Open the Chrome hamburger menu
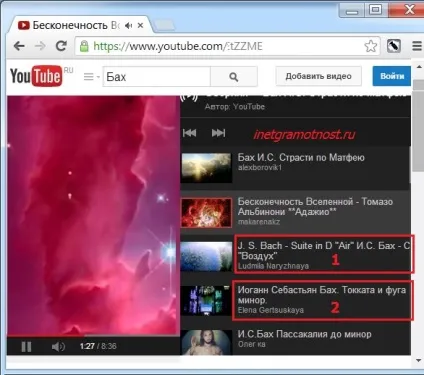 point(417,46)
